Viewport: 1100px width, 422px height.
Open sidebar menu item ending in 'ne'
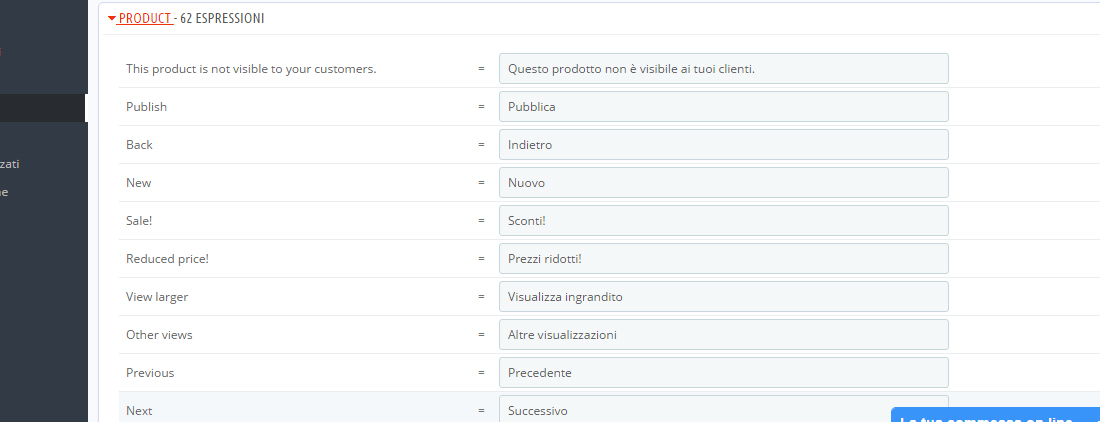5,192
